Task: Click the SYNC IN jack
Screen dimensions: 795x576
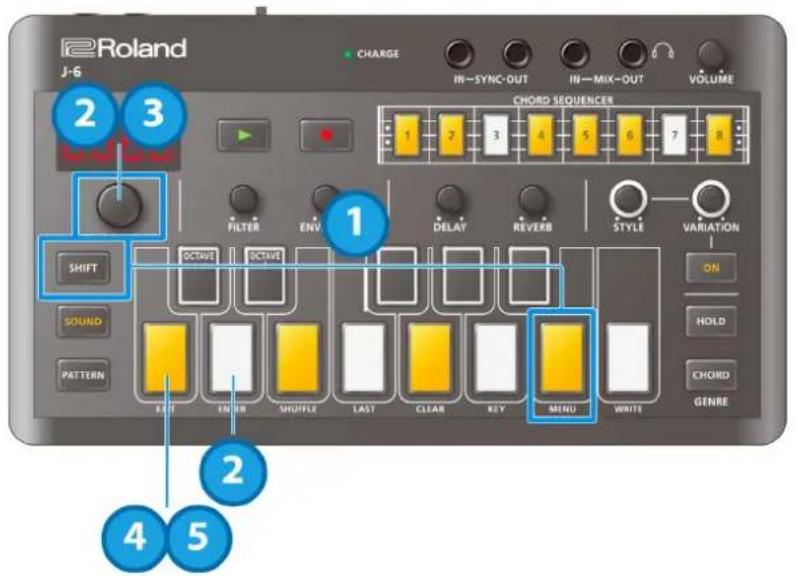Action: [459, 54]
